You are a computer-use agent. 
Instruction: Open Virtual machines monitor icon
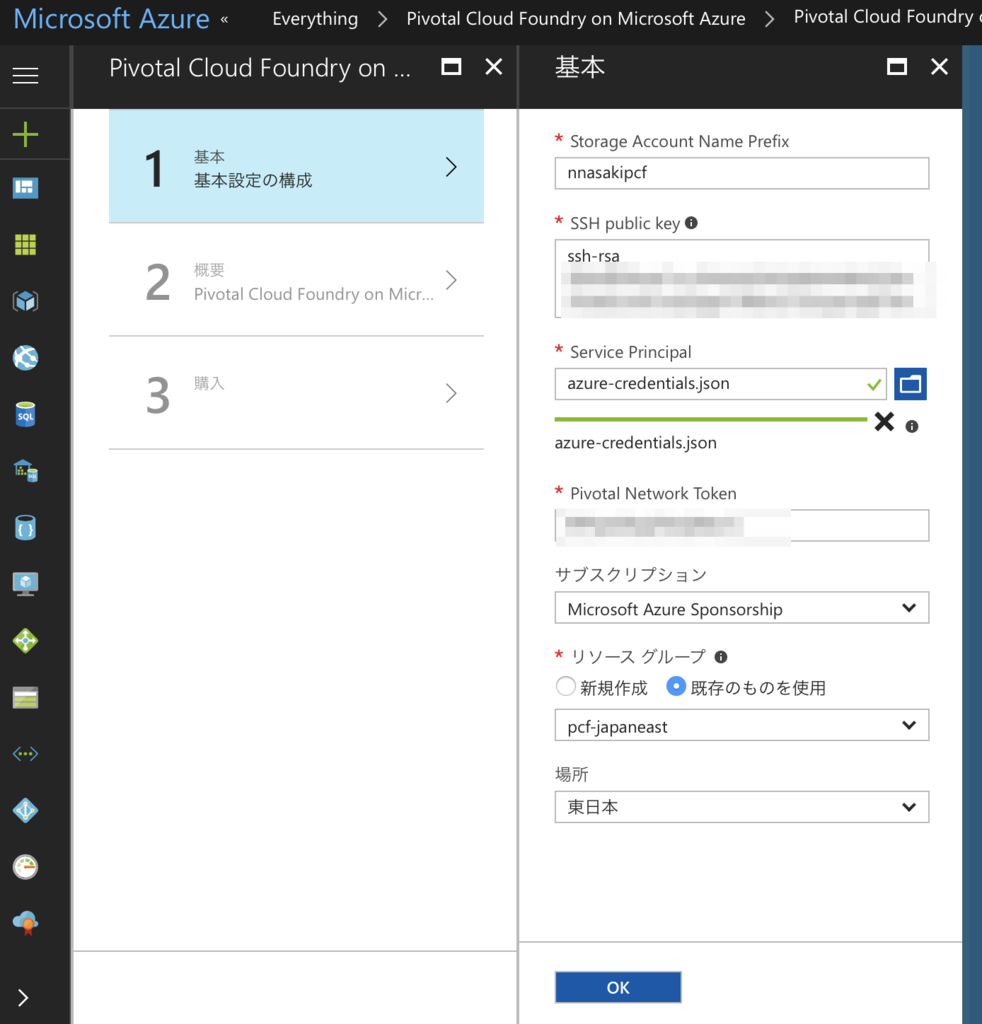[x=25, y=584]
